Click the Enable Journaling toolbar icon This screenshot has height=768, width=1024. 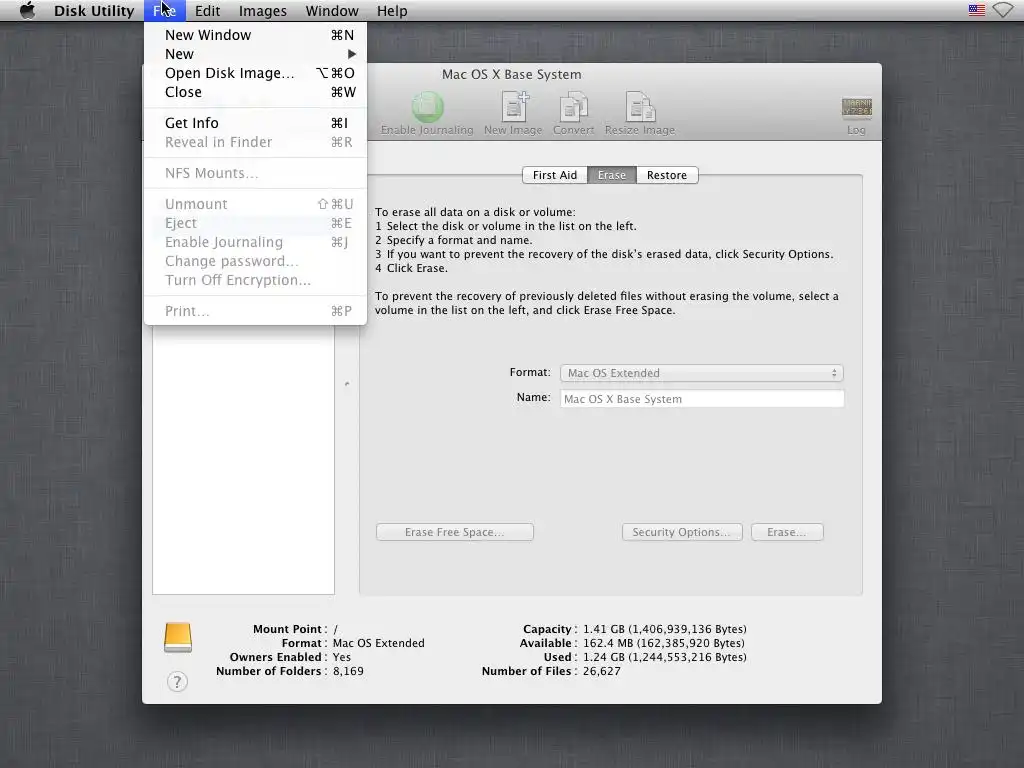click(427, 108)
